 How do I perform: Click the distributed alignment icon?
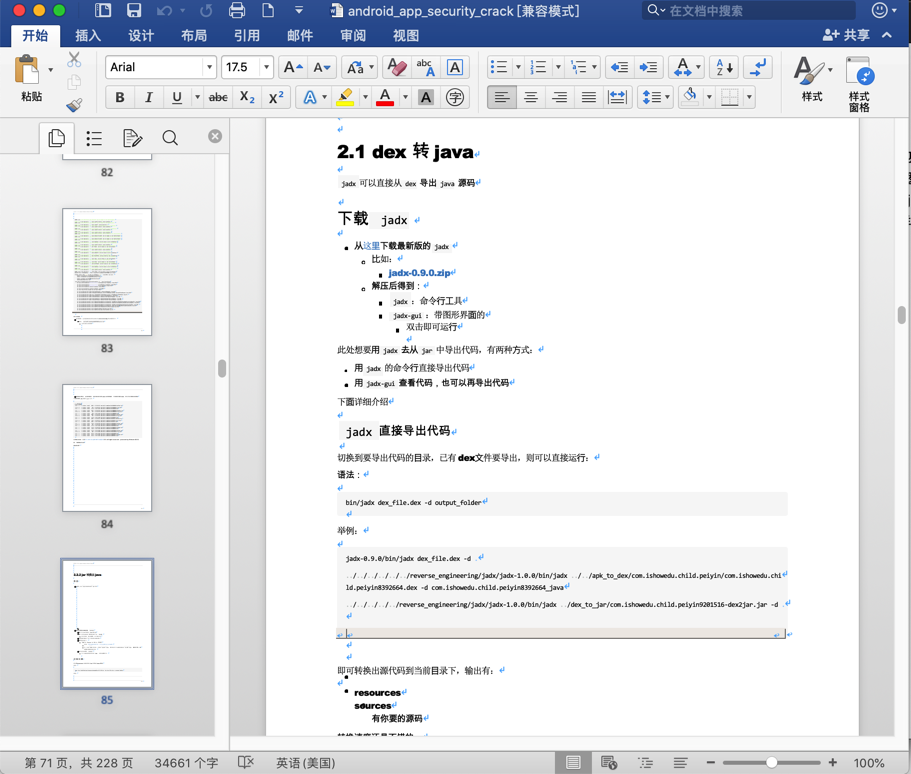(x=618, y=97)
